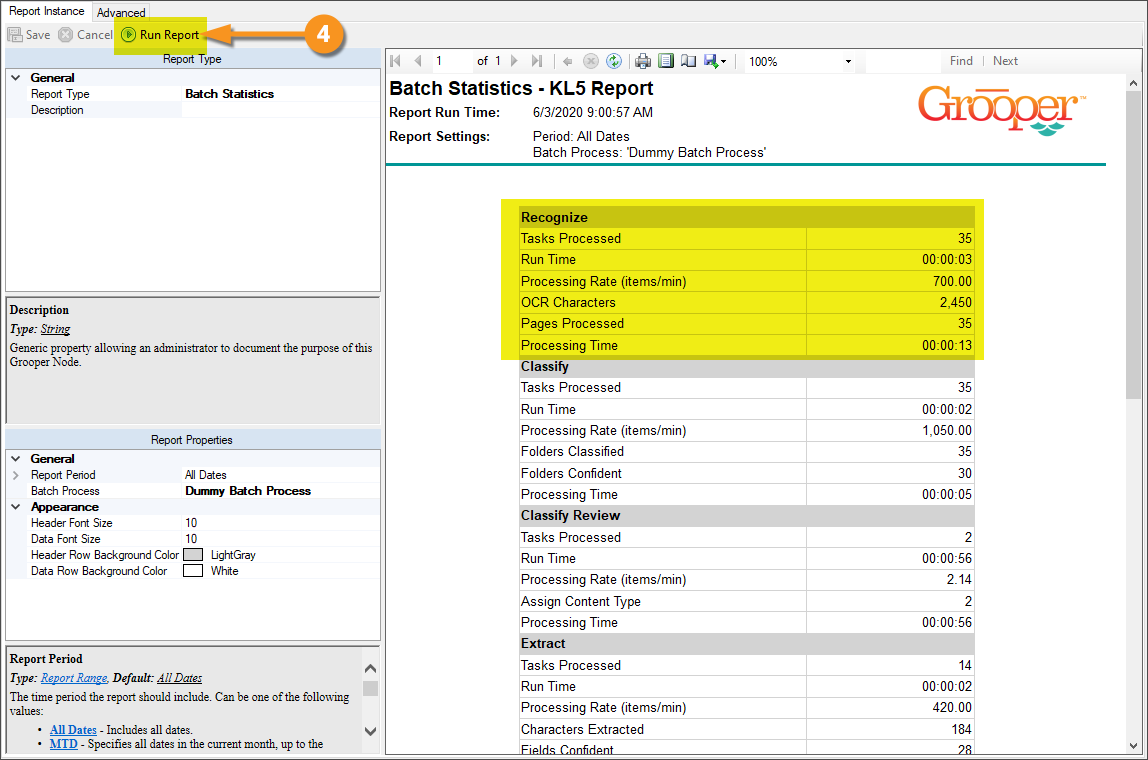Click the Find text input box
Viewport: 1148px width, 760px height.
point(902,62)
